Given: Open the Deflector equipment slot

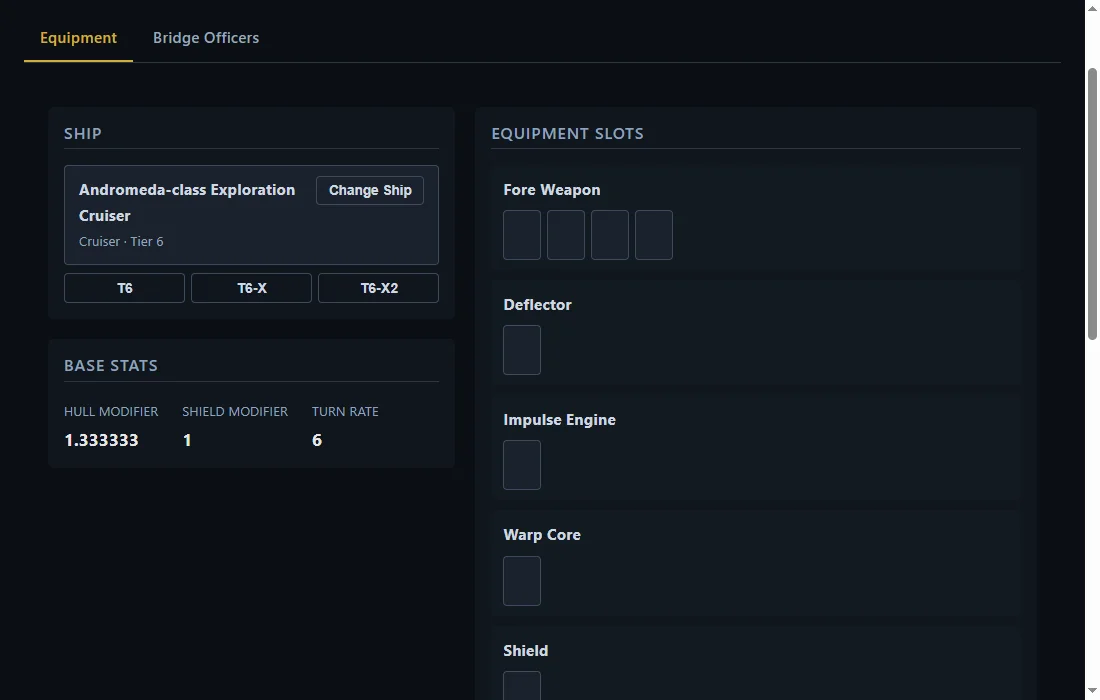Looking at the screenshot, I should 522,350.
